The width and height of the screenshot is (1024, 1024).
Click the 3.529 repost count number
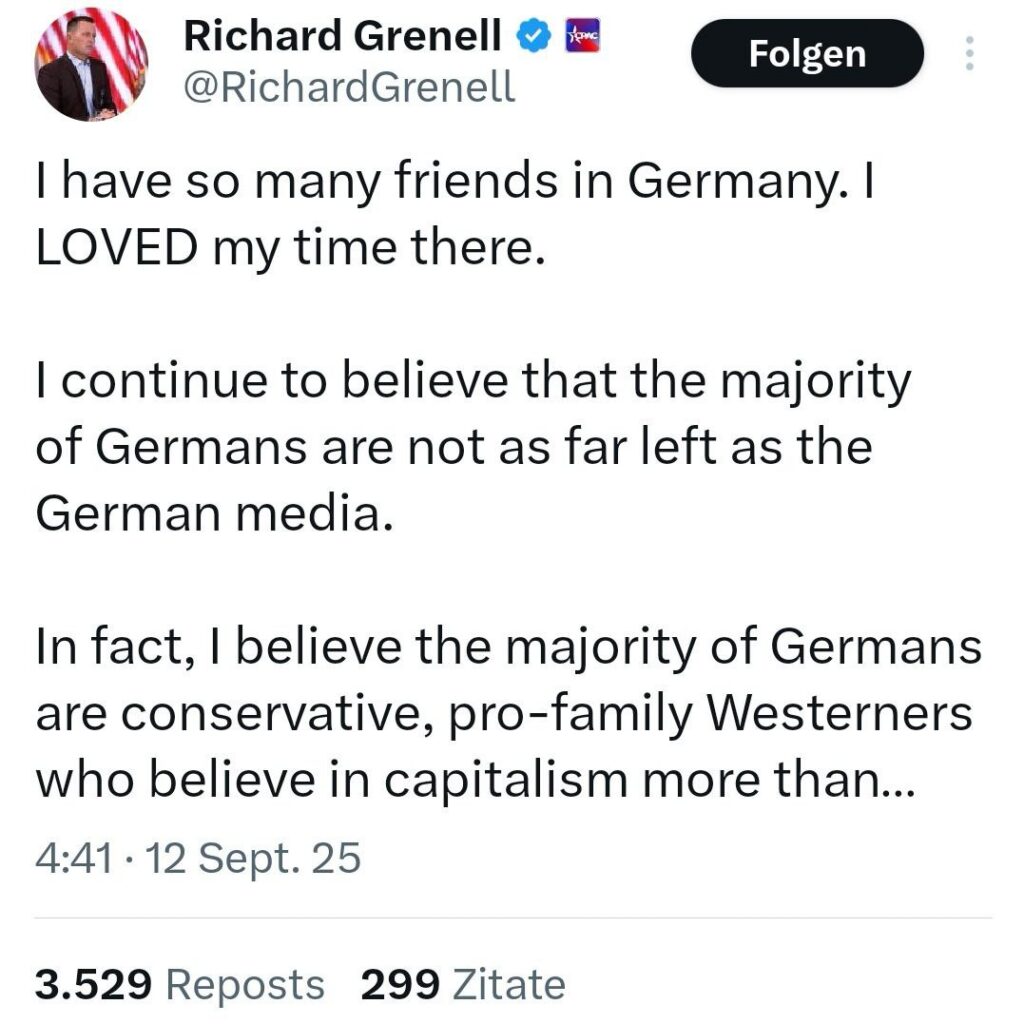point(93,984)
